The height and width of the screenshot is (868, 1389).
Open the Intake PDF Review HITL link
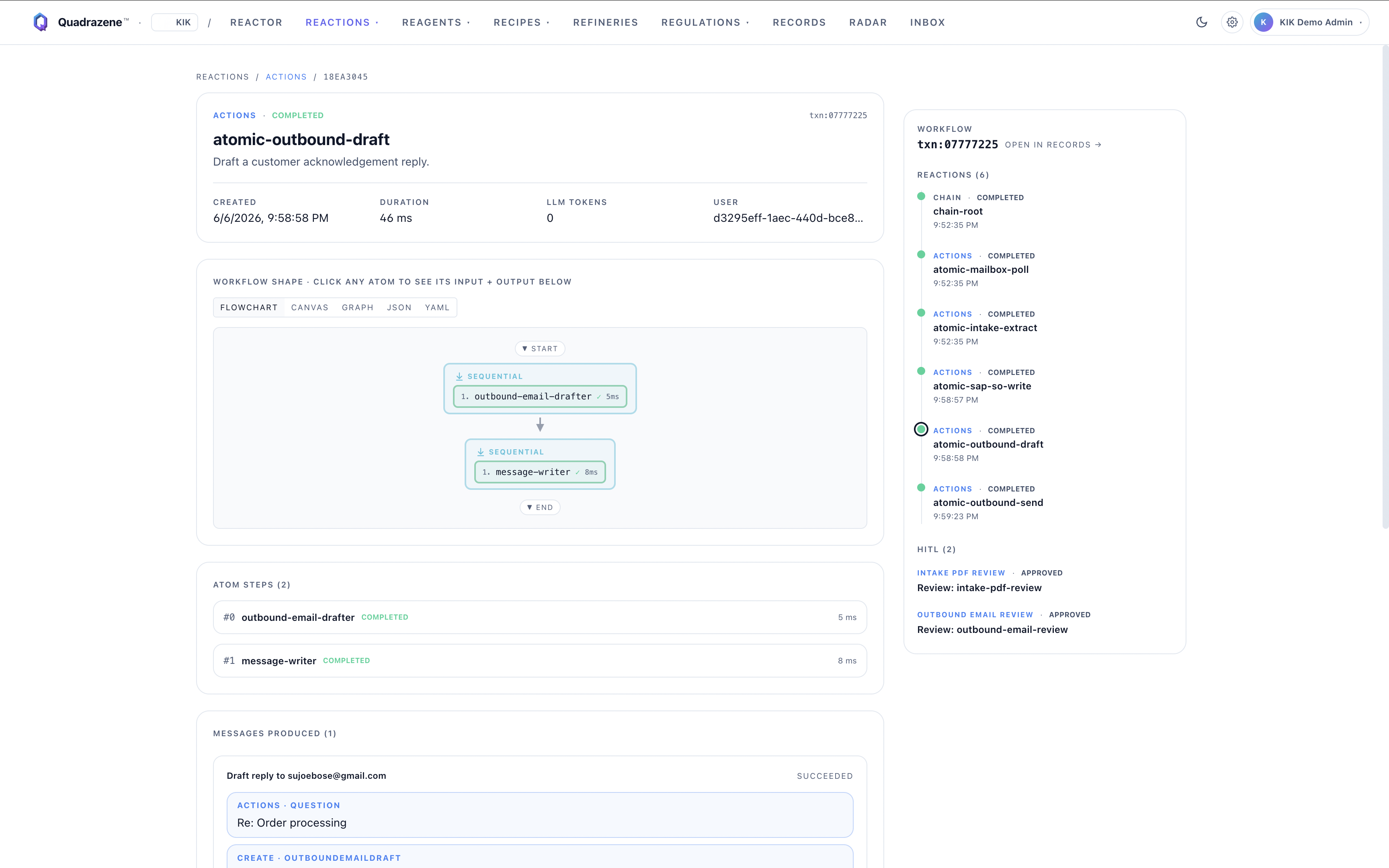pyautogui.click(x=961, y=573)
